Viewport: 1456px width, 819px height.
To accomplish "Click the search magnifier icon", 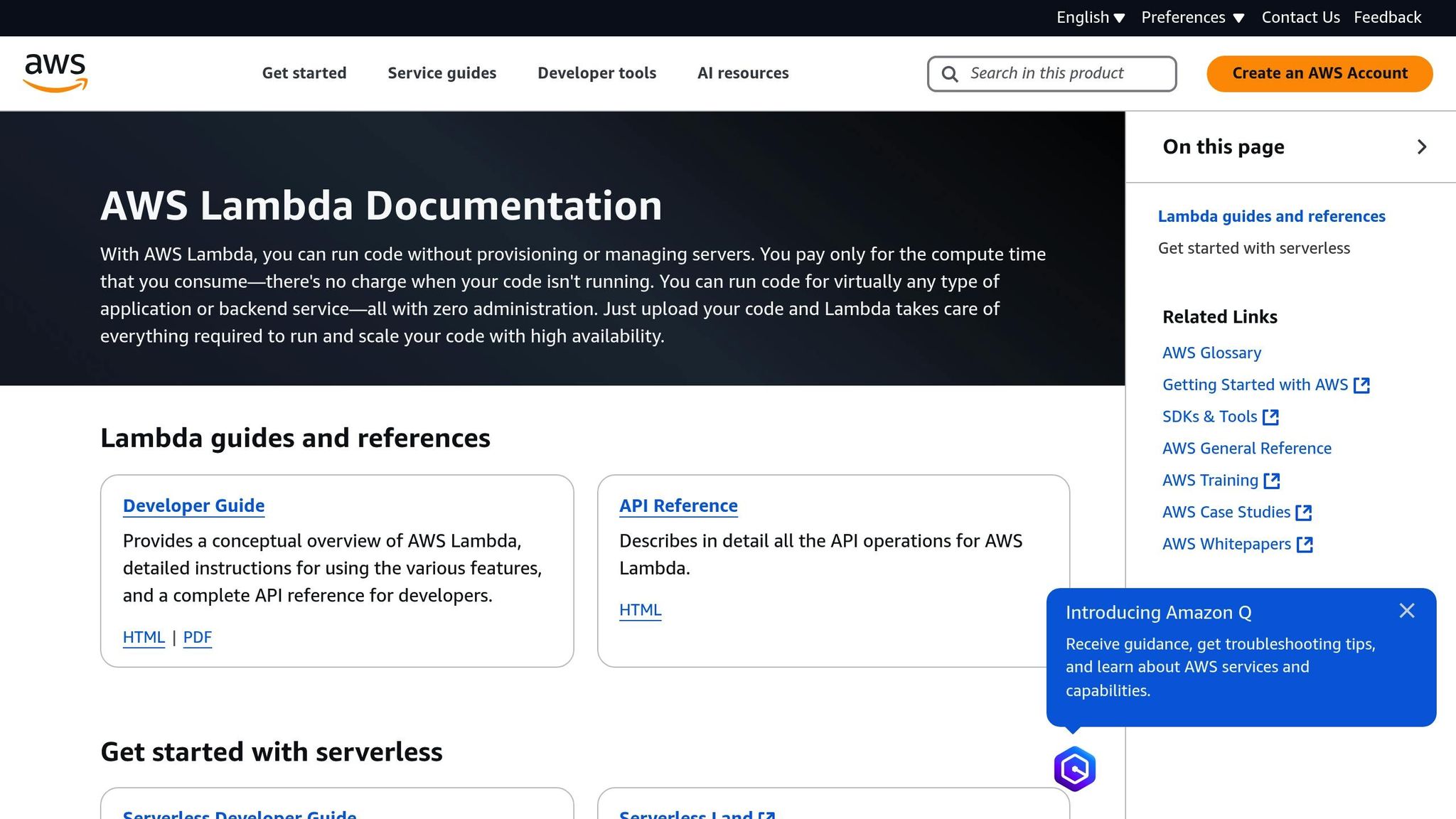I will click(950, 73).
